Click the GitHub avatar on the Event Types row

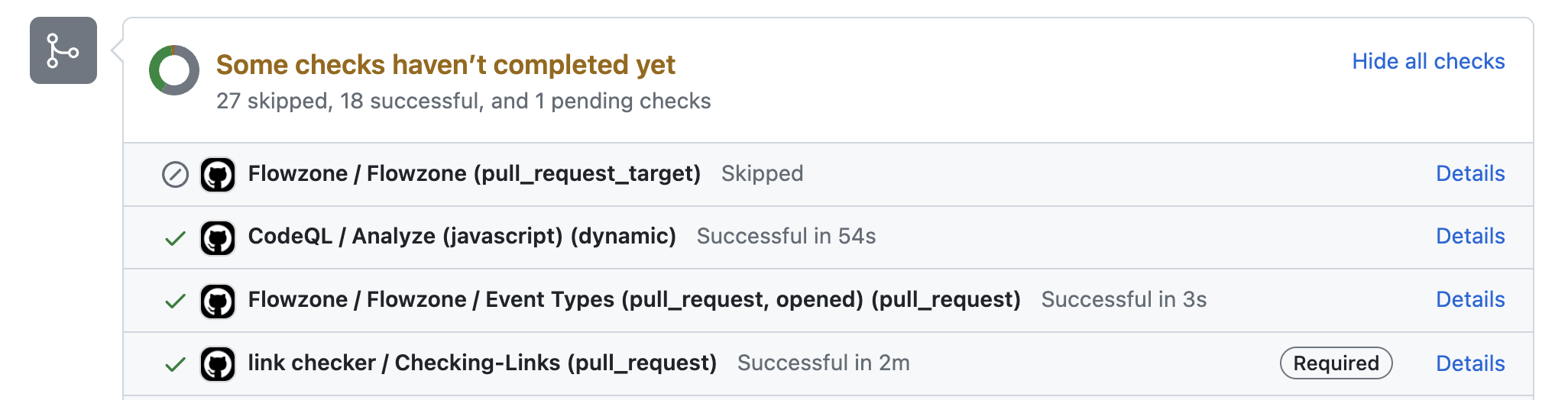point(218,301)
